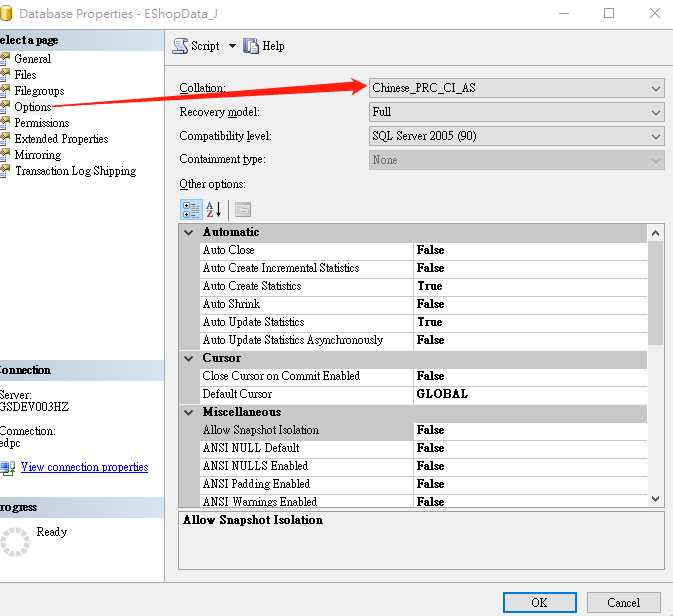The width and height of the screenshot is (673, 616).
Task: Click the Mirroring page icon
Action: (5, 154)
